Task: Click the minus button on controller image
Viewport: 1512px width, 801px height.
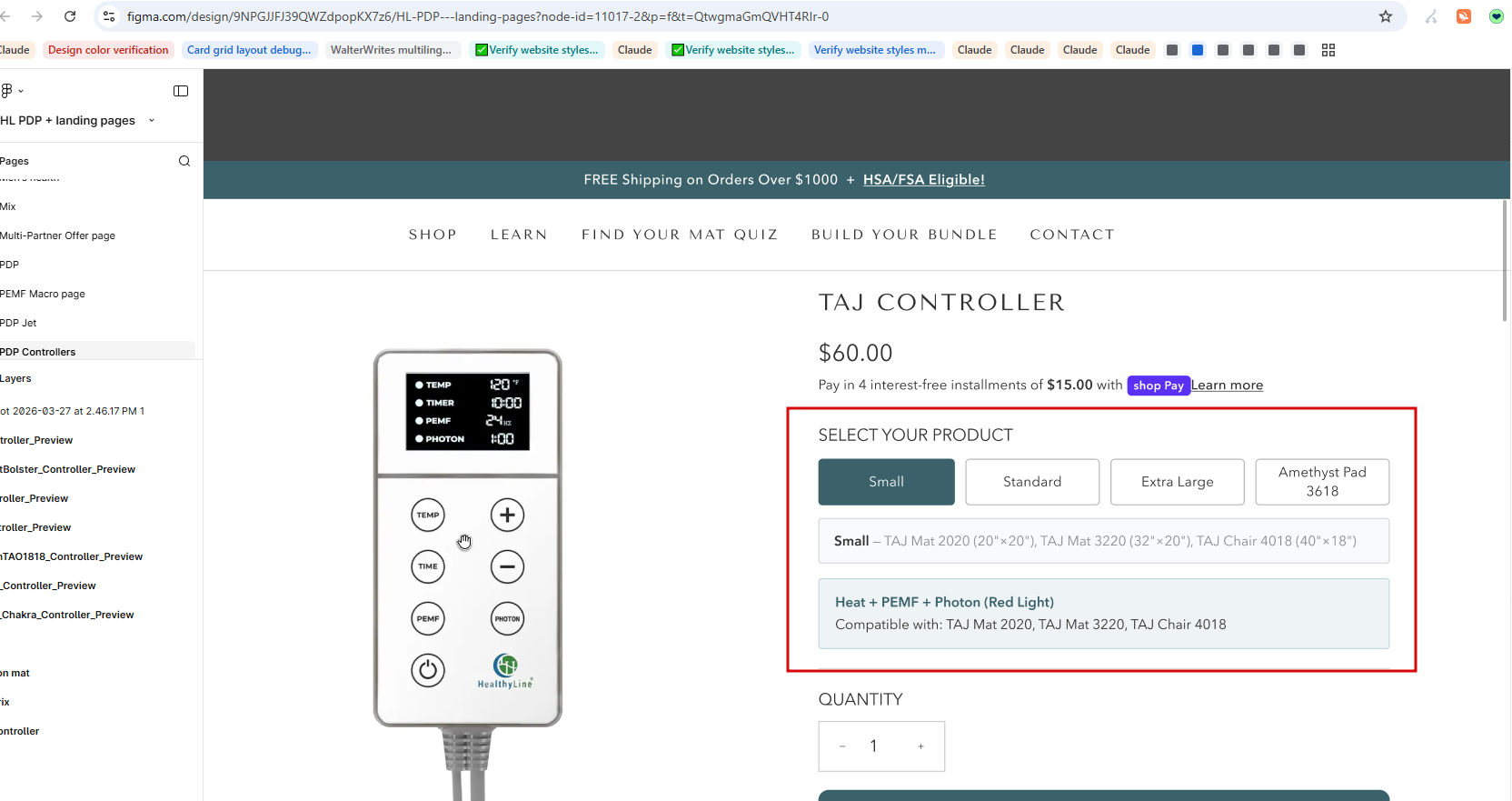Action: pyautogui.click(x=507, y=567)
